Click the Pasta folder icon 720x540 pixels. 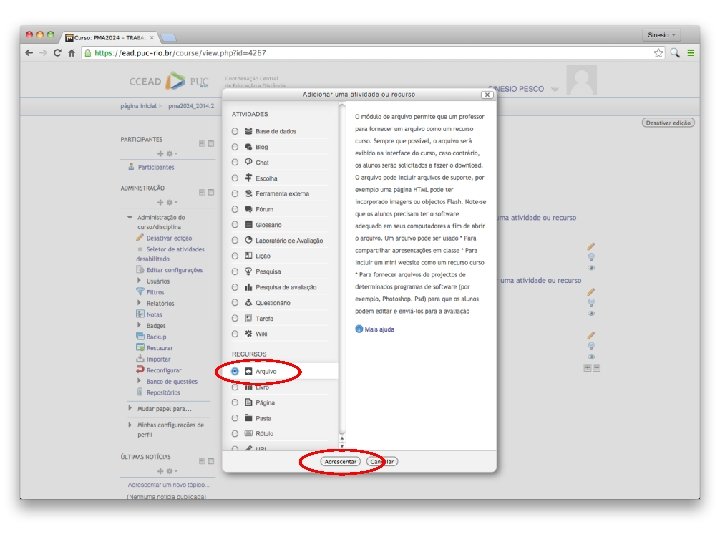coord(248,418)
